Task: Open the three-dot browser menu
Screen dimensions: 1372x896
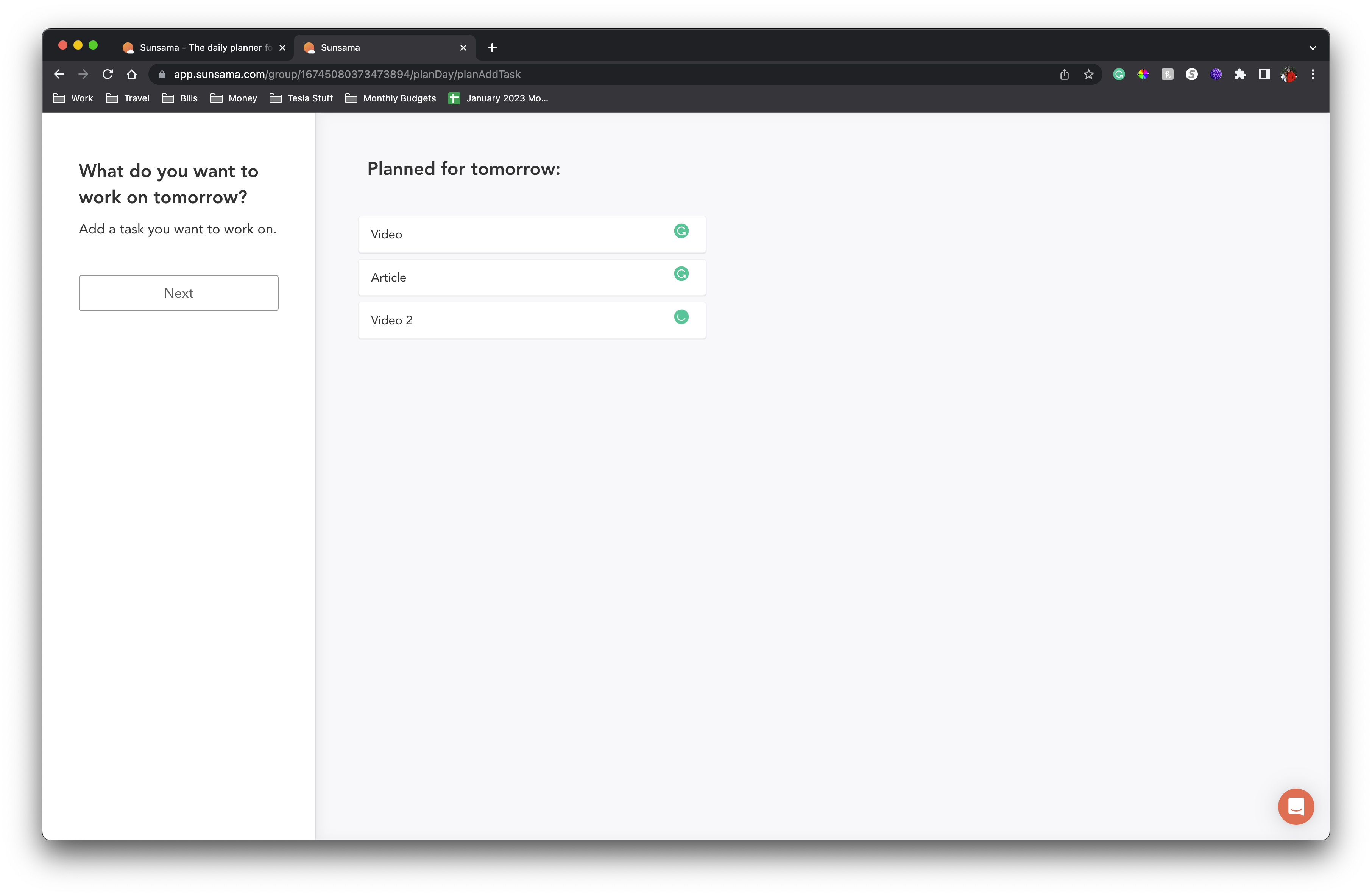Action: point(1313,74)
